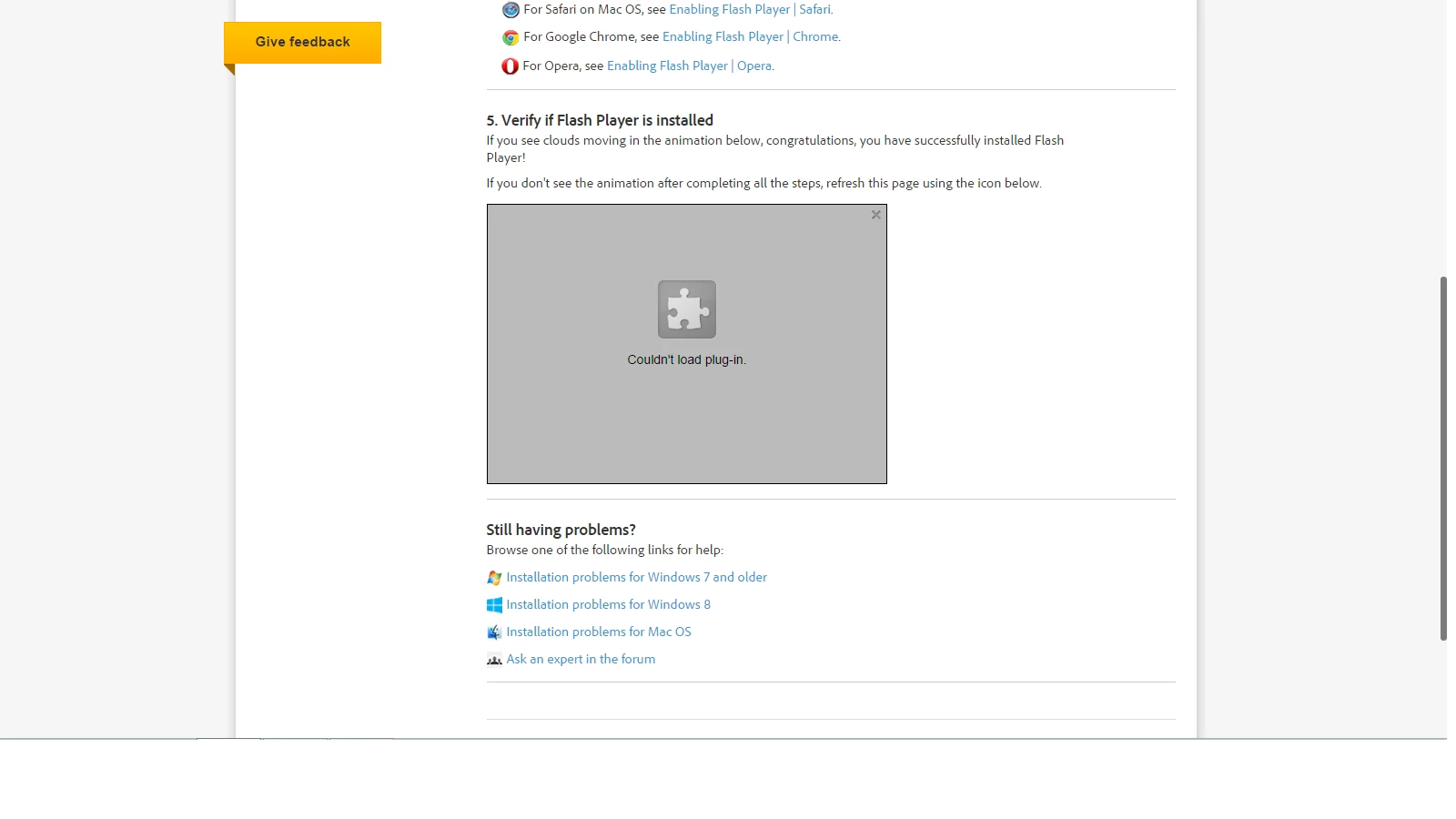Click the Windows 8 logo icon

pyautogui.click(x=494, y=605)
